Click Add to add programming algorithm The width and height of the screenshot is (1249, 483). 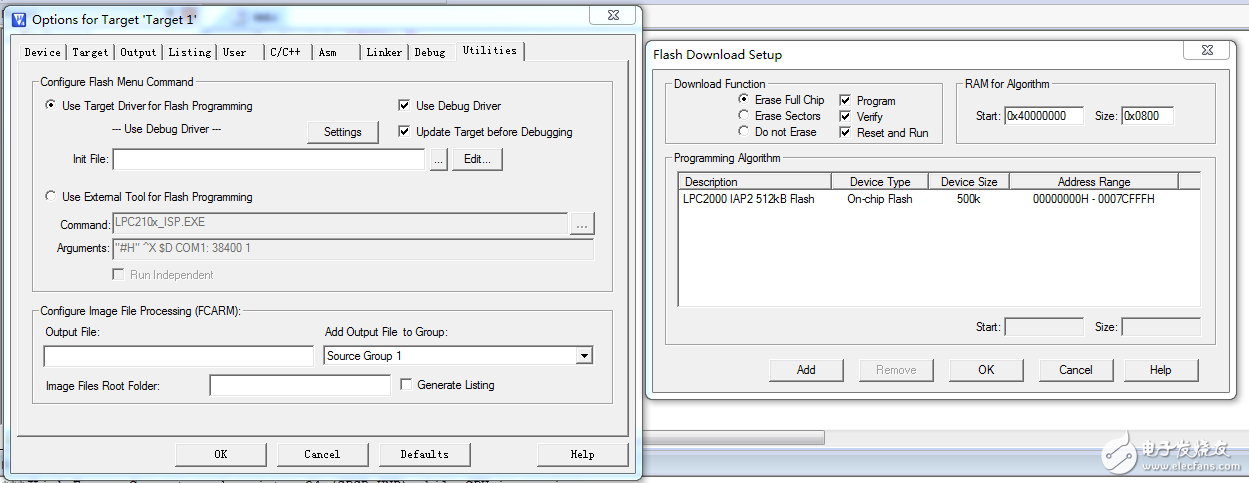pos(806,370)
